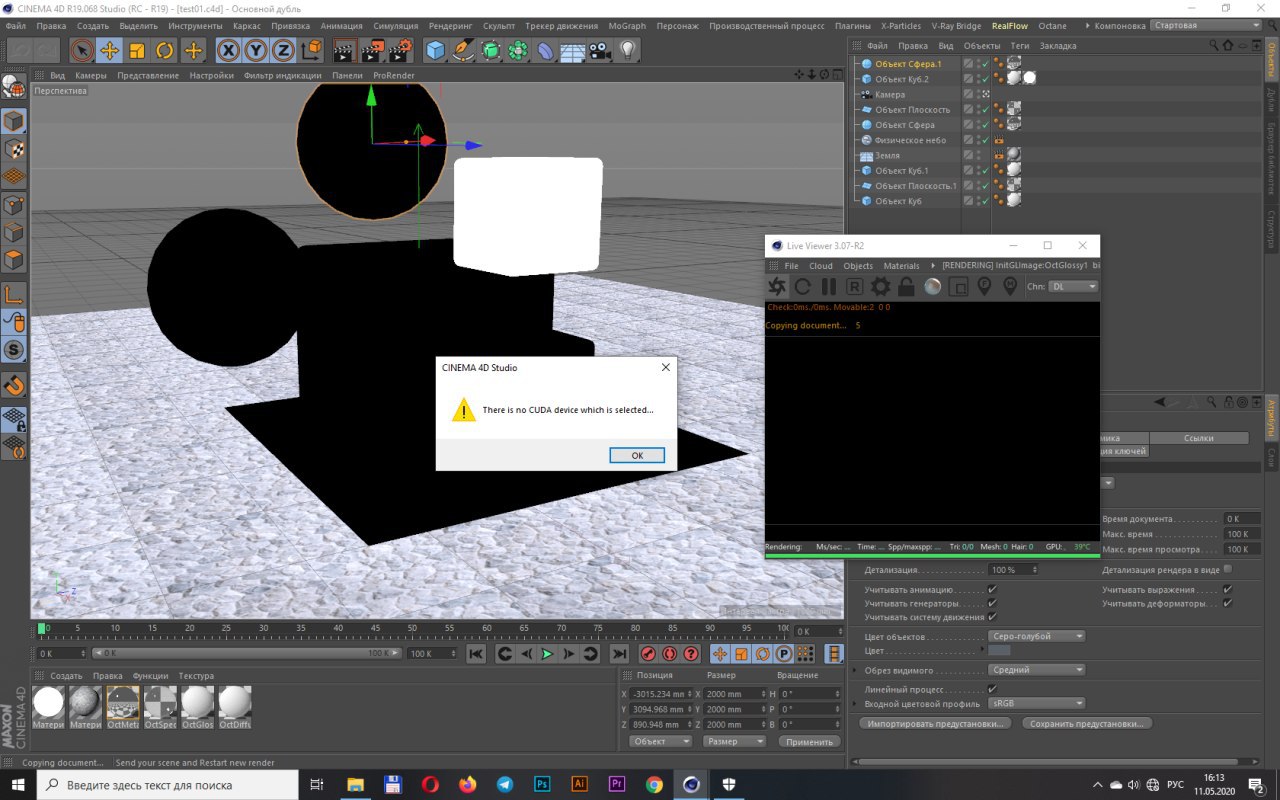Viewport: 1280px width, 800px height.
Task: Start Octane render in Live Viewer
Action: coord(777,287)
